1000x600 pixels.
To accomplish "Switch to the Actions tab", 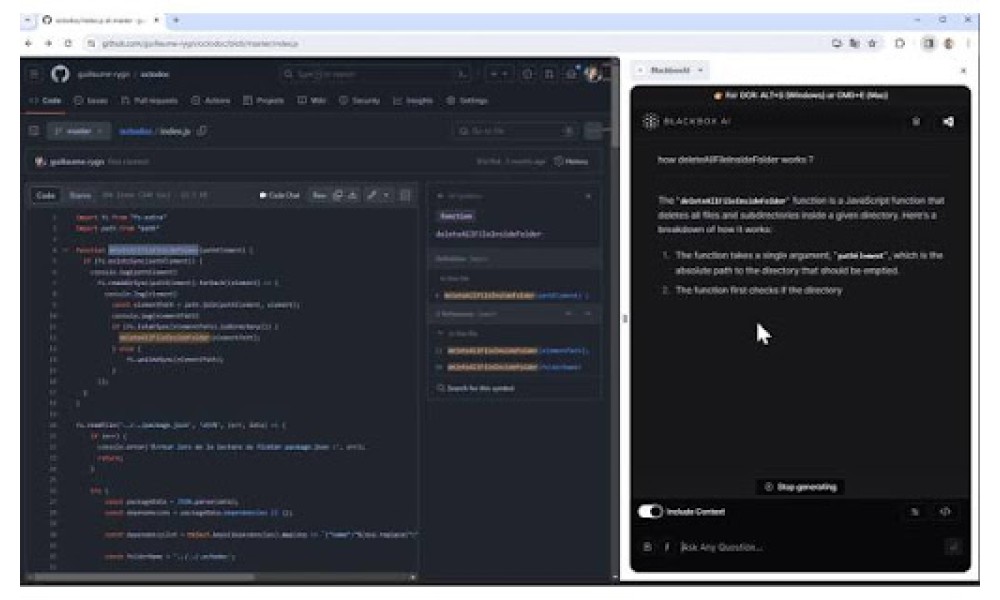I will coord(210,101).
